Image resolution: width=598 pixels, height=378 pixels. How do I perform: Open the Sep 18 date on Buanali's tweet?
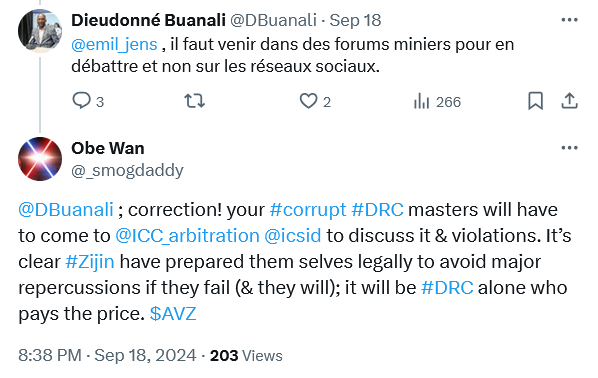pyautogui.click(x=355, y=20)
